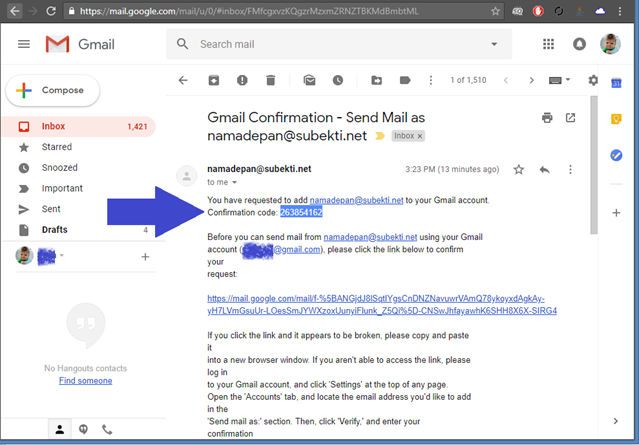This screenshot has height=445, width=639.
Task: Delete this email with trash icon
Action: 270,80
